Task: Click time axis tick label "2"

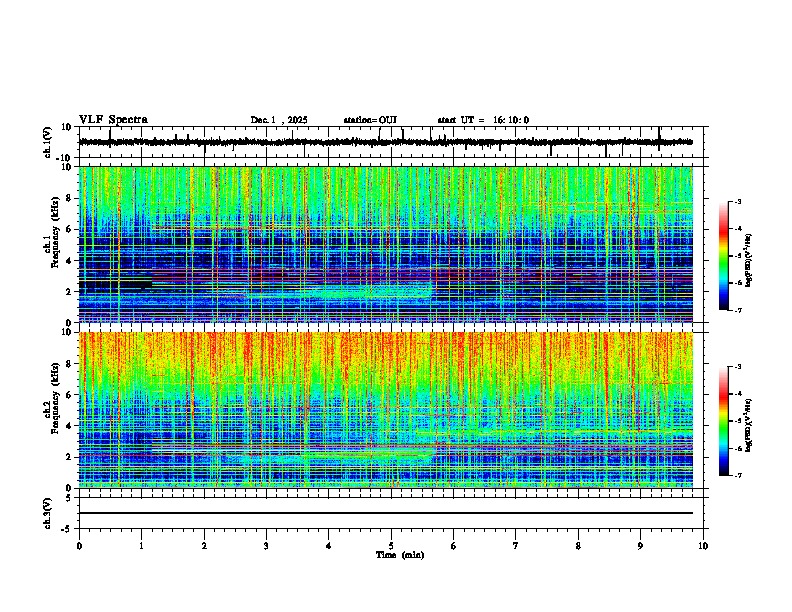Action: coord(204,546)
